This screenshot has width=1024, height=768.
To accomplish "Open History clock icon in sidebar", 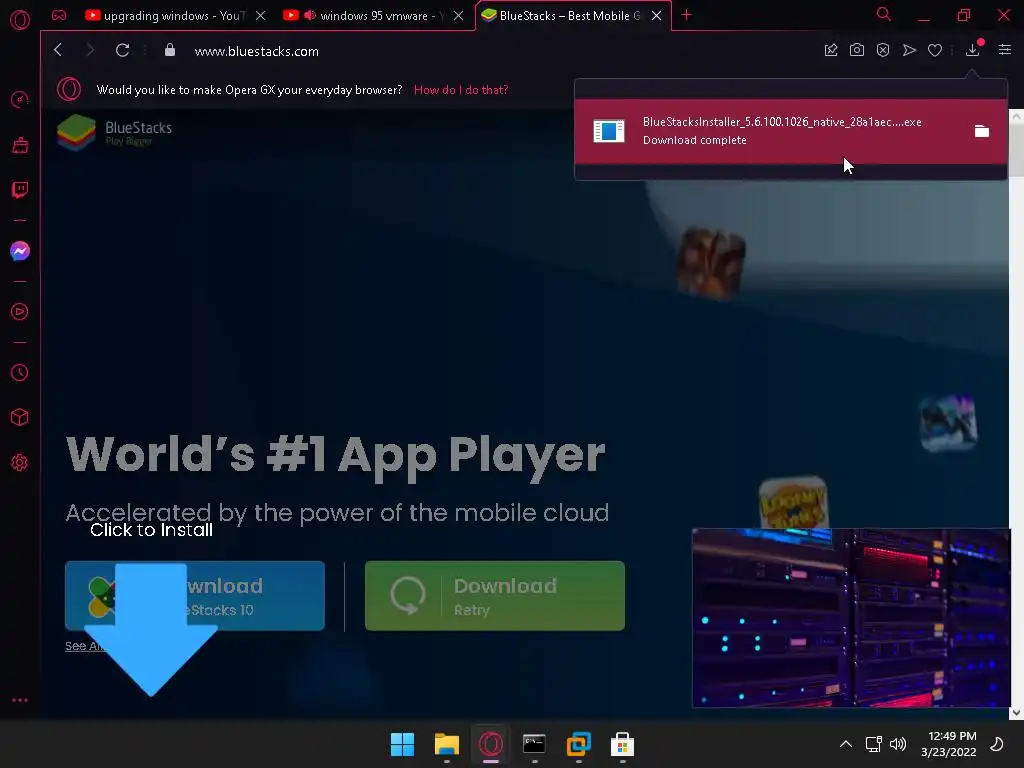I will point(20,372).
